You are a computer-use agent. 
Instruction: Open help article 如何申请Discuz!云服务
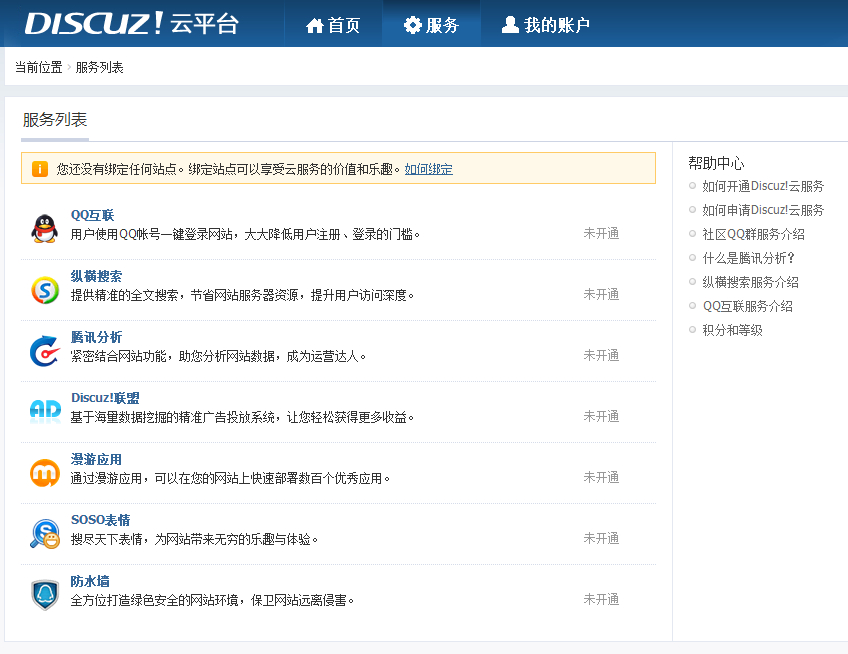click(763, 210)
